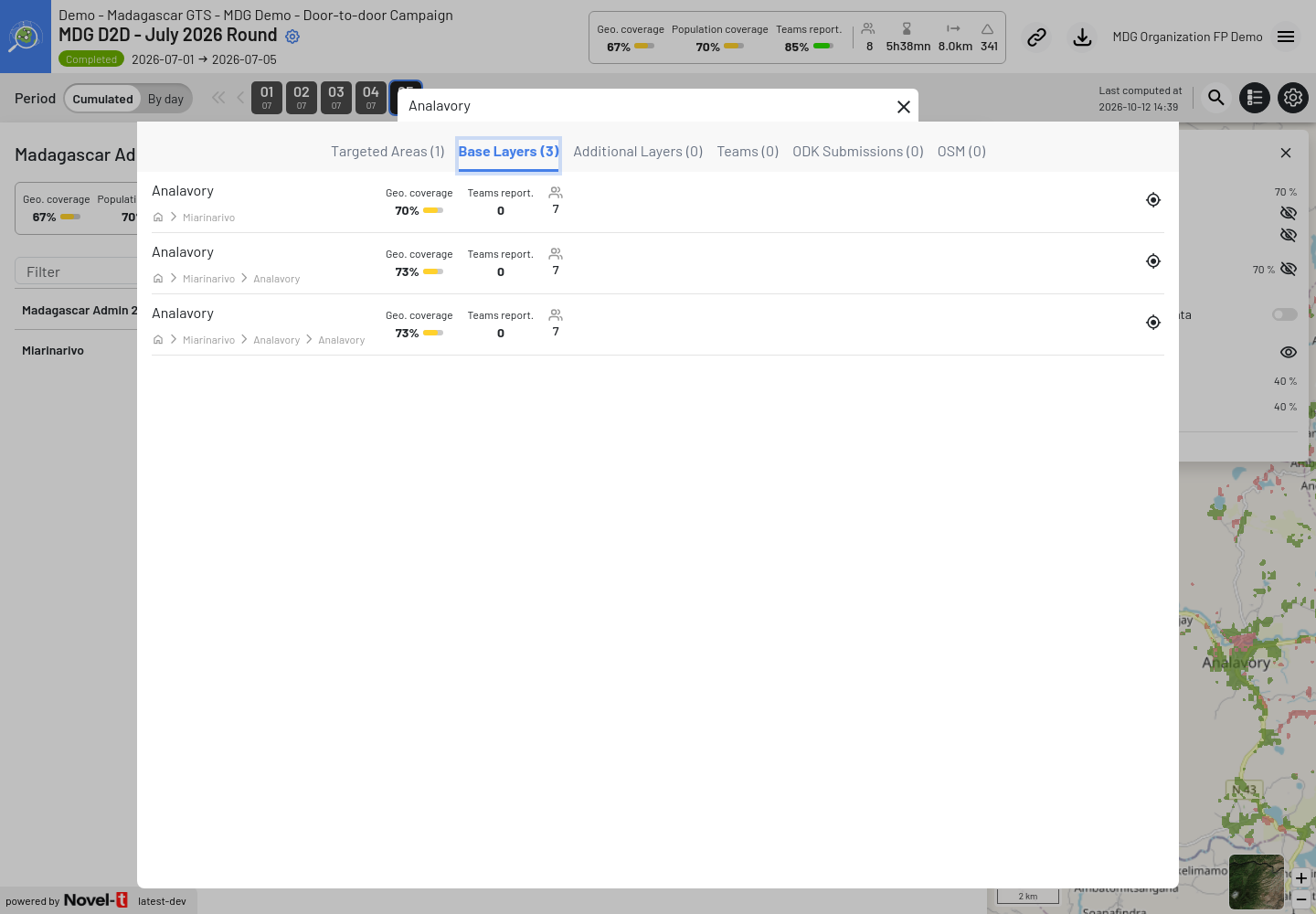The width and height of the screenshot is (1316, 914).
Task: Select Miarinarivo in left sidebar list
Action: (x=53, y=351)
